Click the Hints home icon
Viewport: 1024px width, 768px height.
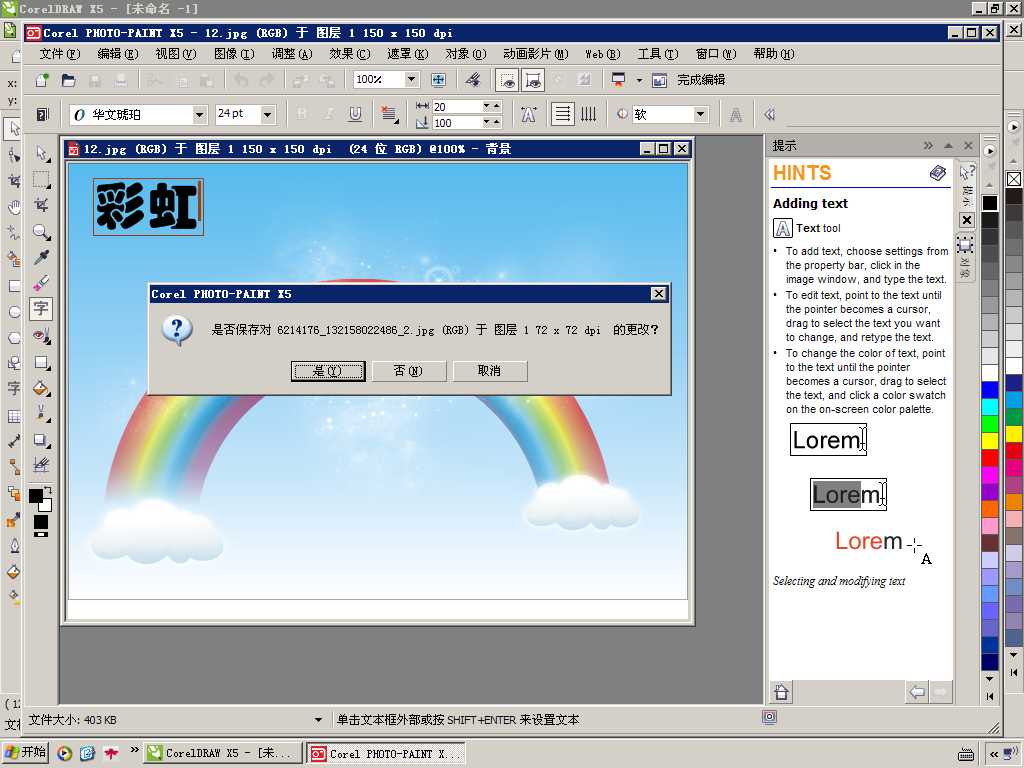pyautogui.click(x=782, y=692)
